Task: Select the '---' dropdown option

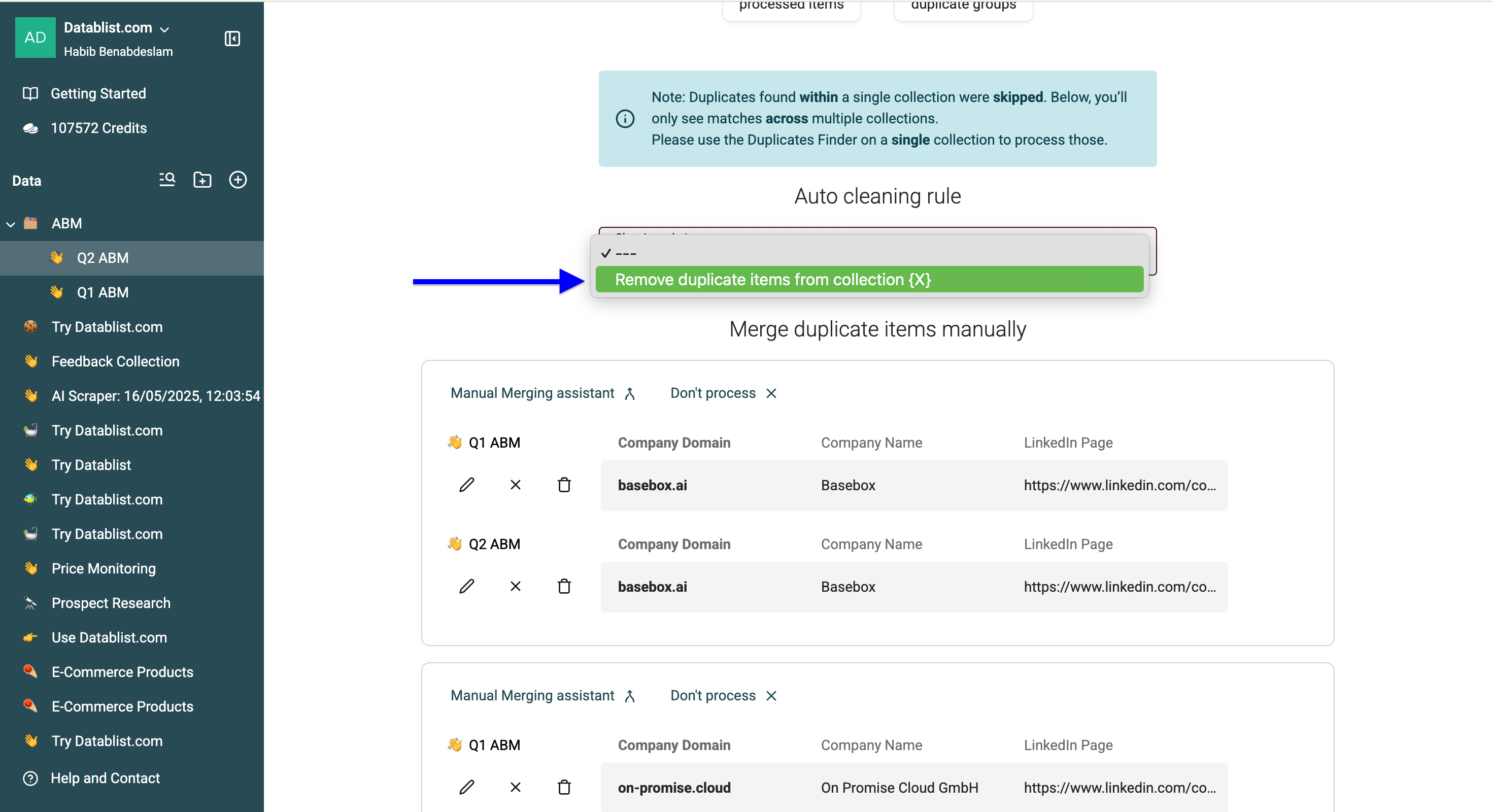Action: pos(869,253)
